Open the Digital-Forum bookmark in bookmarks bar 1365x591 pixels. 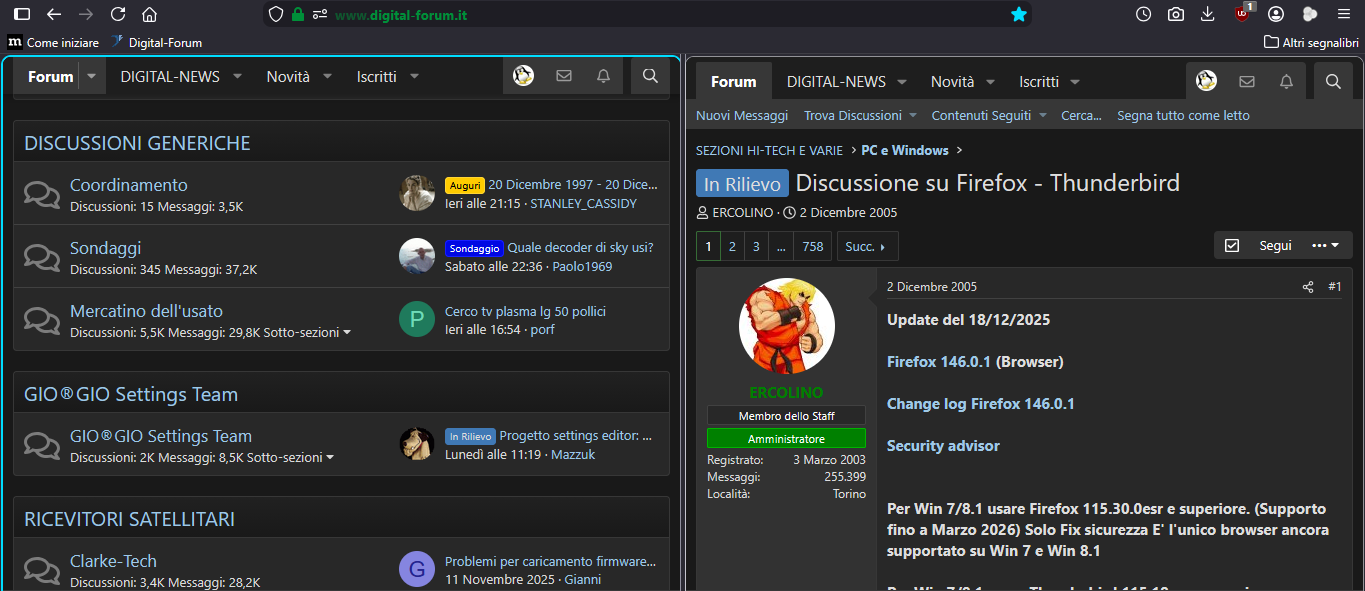tap(156, 42)
